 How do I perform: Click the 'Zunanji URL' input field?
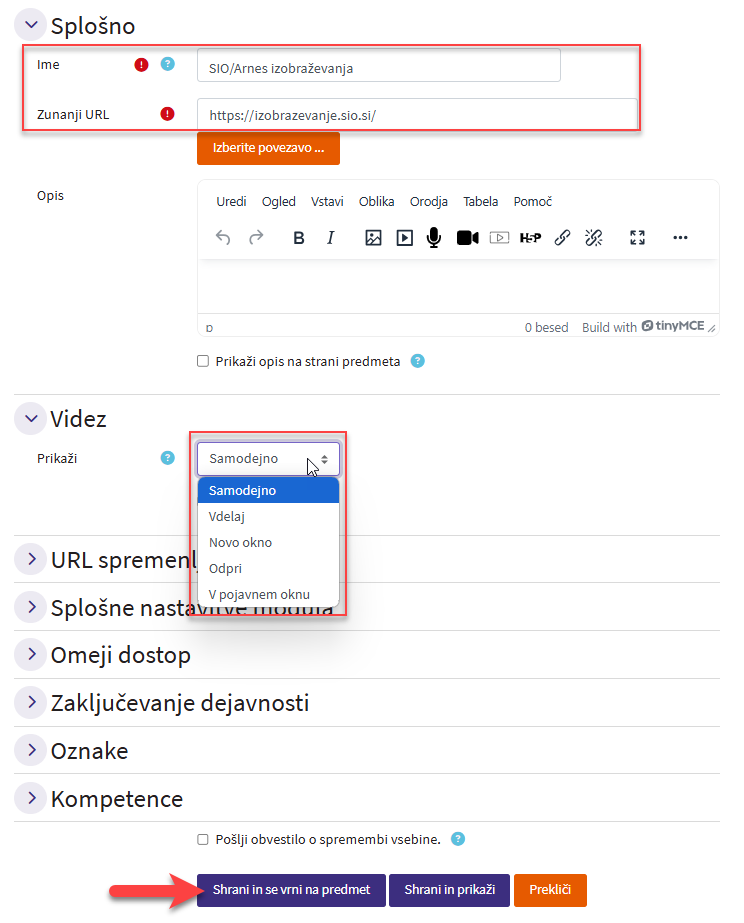click(x=416, y=115)
